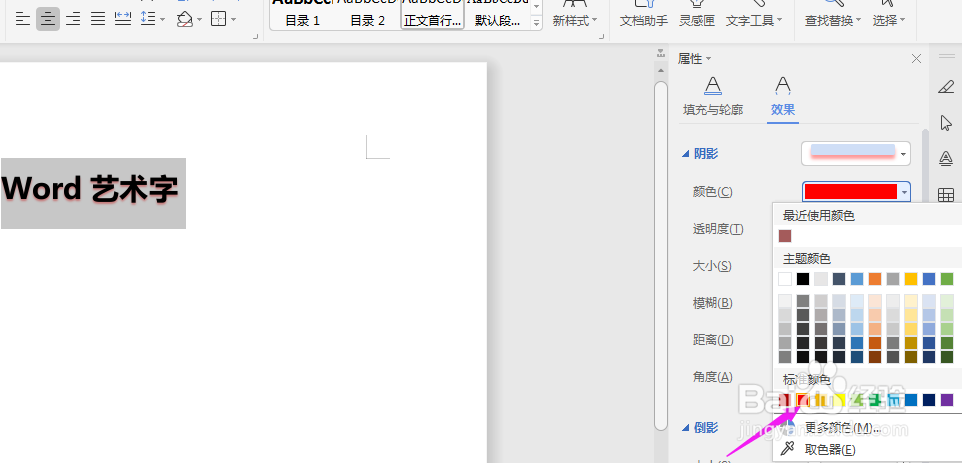The width and height of the screenshot is (962, 463).
Task: Click the 模糊(B) label
Action: click(x=713, y=302)
